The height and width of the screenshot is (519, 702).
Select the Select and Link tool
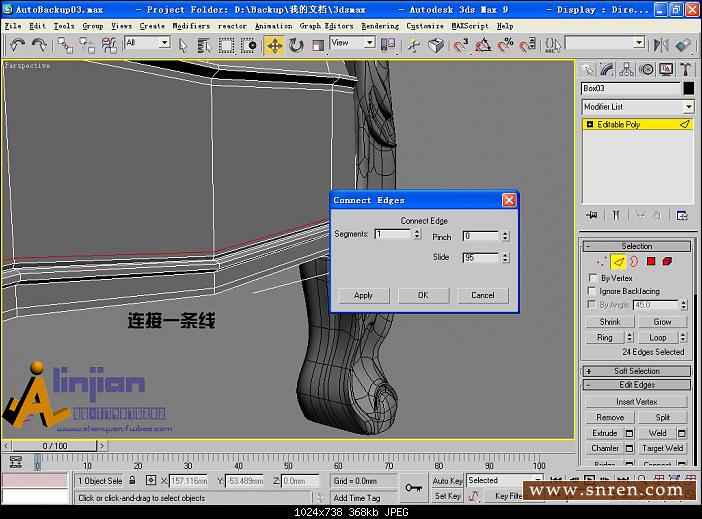pyautogui.click(x=65, y=45)
